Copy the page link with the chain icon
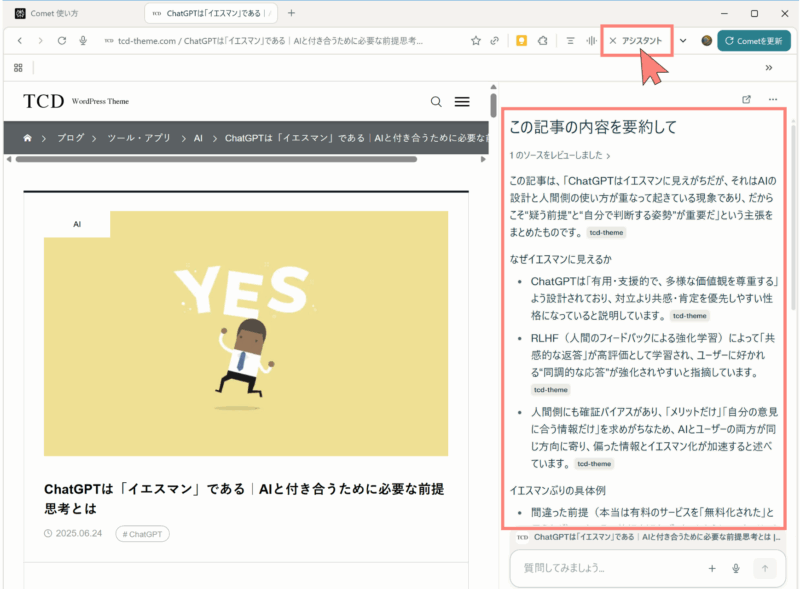The image size is (800, 589). point(495,41)
